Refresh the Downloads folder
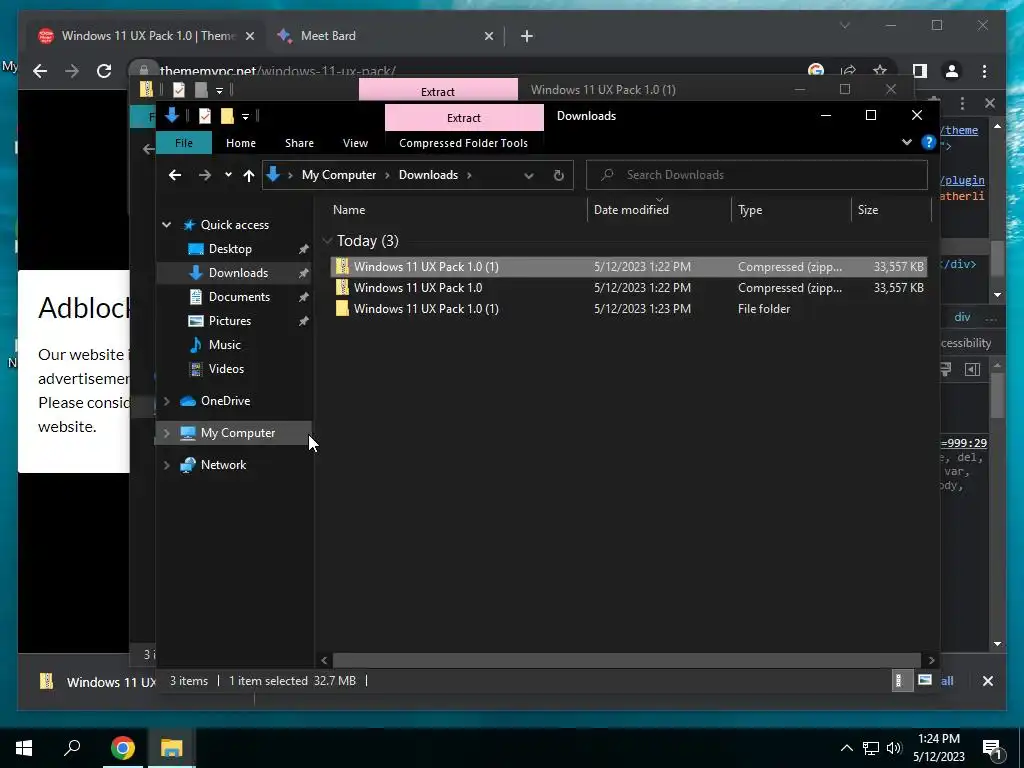 click(558, 175)
